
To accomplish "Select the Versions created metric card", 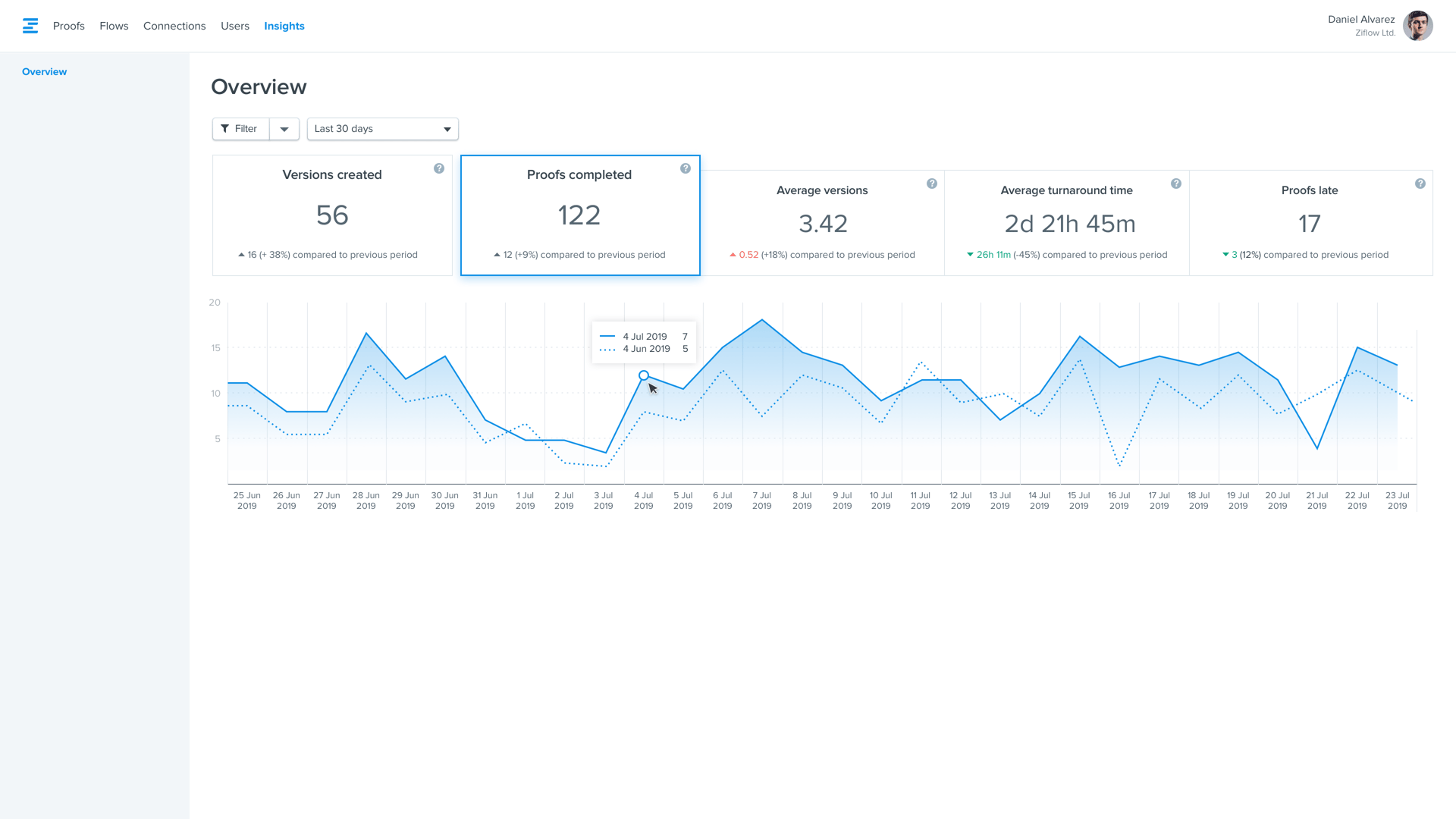I will pyautogui.click(x=331, y=215).
